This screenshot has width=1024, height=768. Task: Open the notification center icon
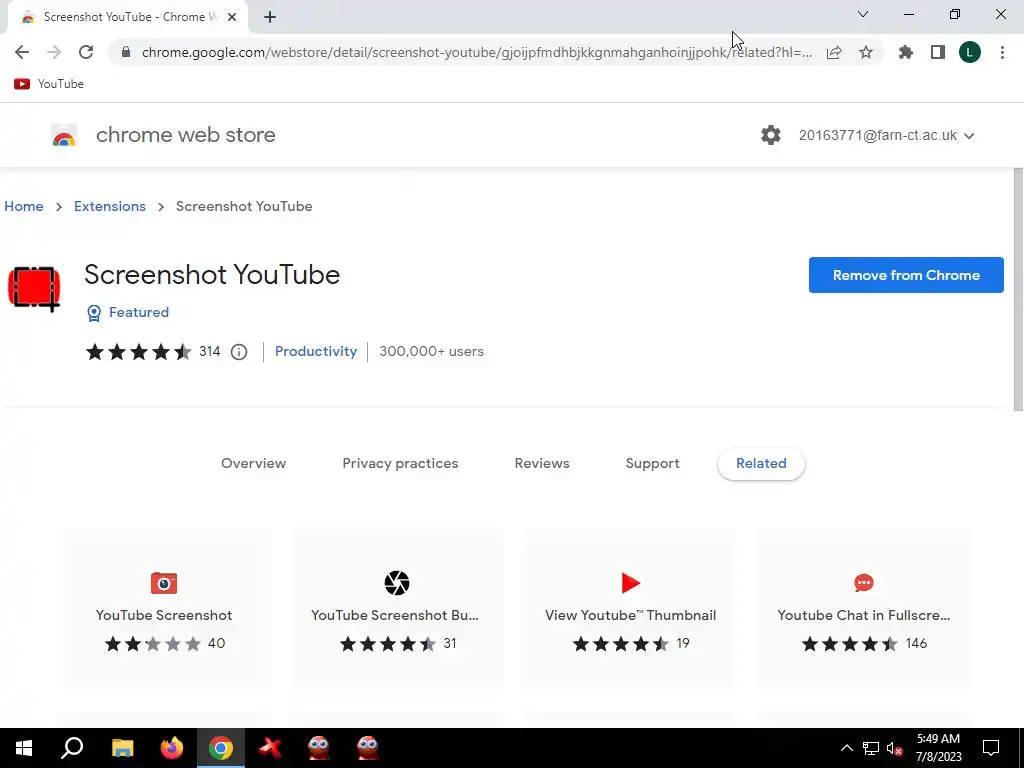click(x=991, y=748)
